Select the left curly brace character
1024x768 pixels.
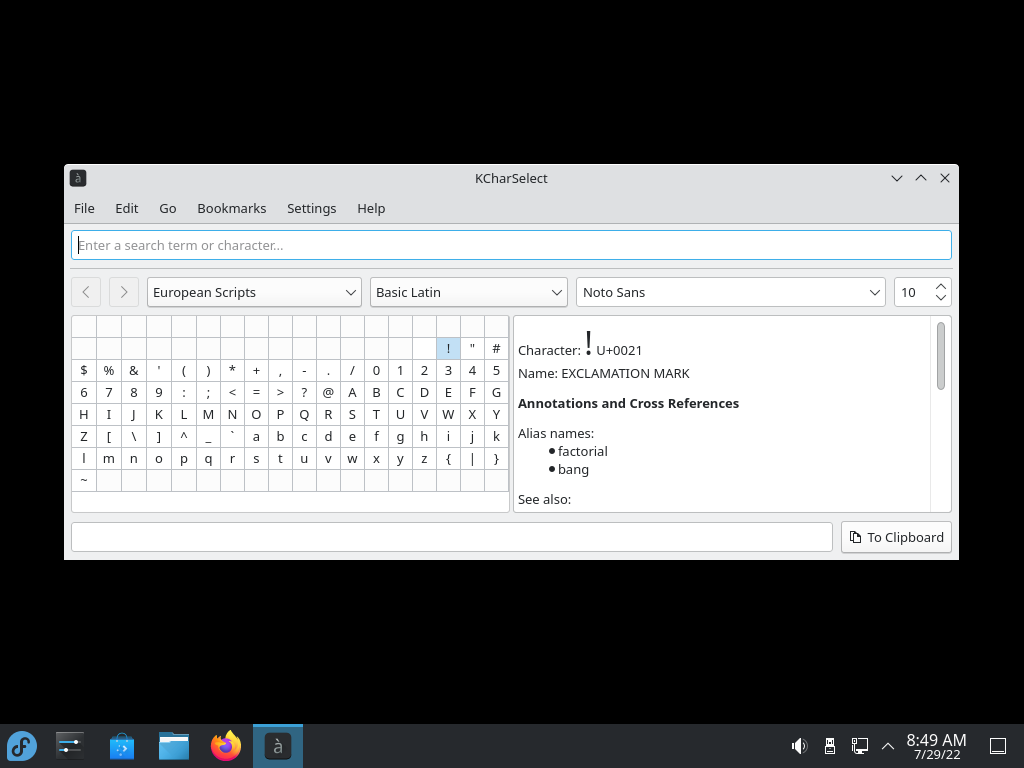pyautogui.click(x=448, y=458)
